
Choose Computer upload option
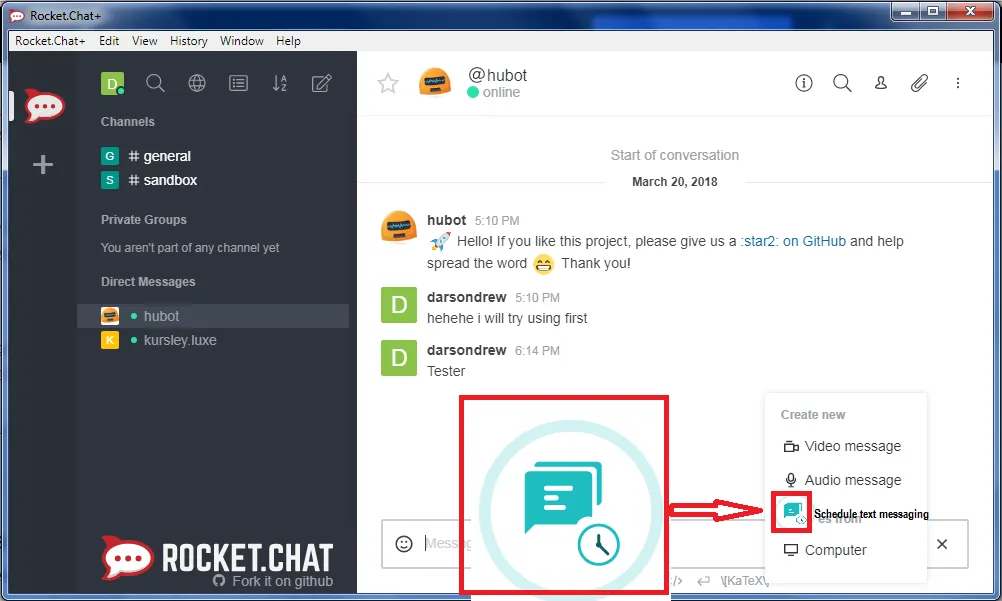[x=825, y=550]
